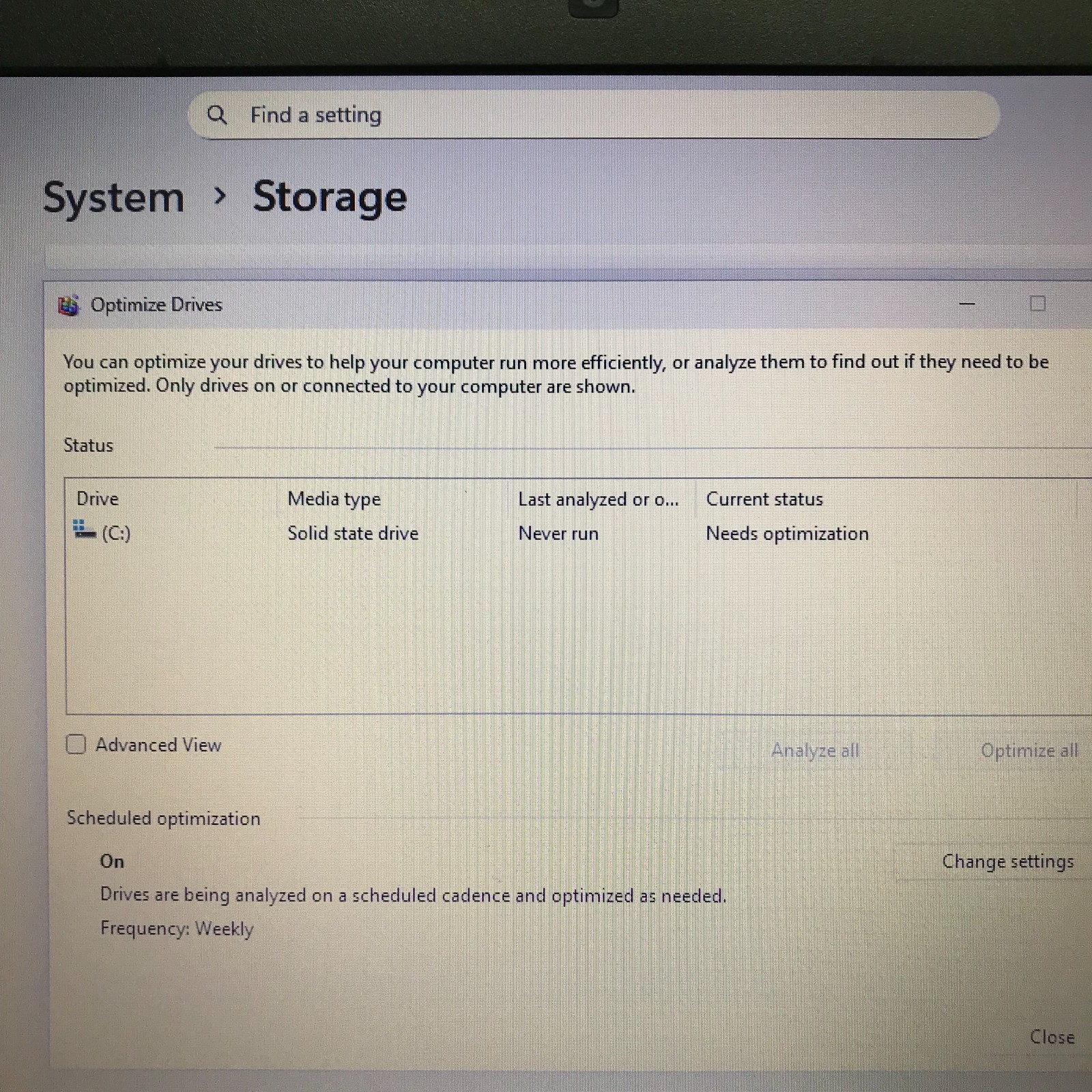Click Current status column header
This screenshot has width=1092, height=1092.
[764, 499]
